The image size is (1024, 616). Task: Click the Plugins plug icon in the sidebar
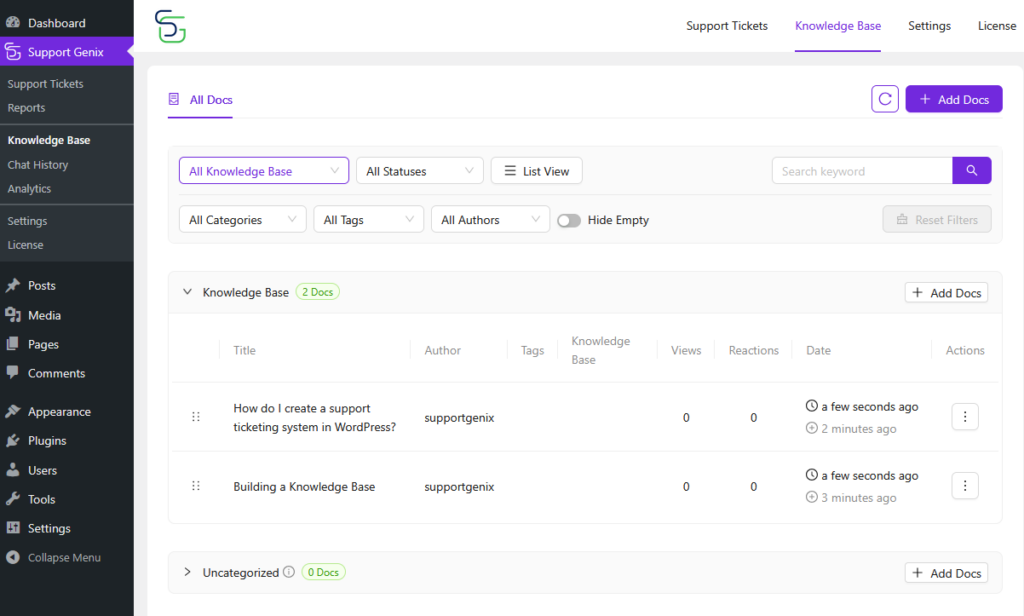pyautogui.click(x=16, y=441)
